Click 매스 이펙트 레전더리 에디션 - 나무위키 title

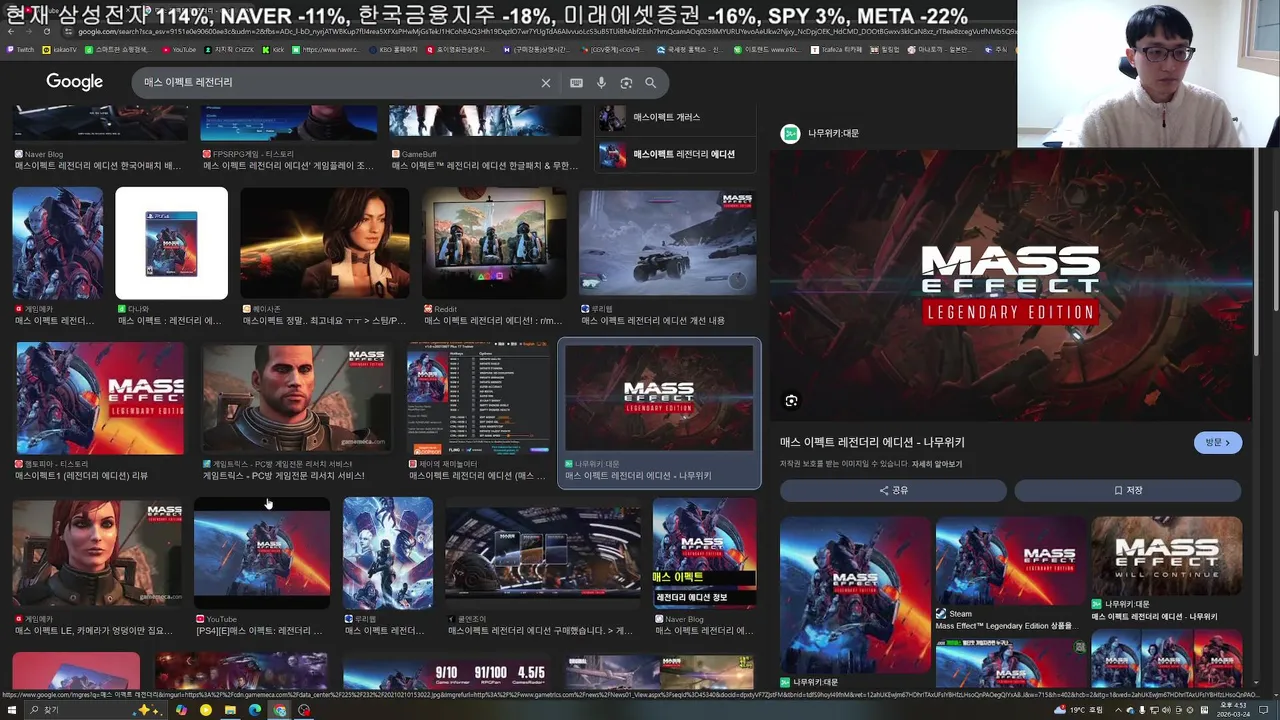tap(872, 442)
